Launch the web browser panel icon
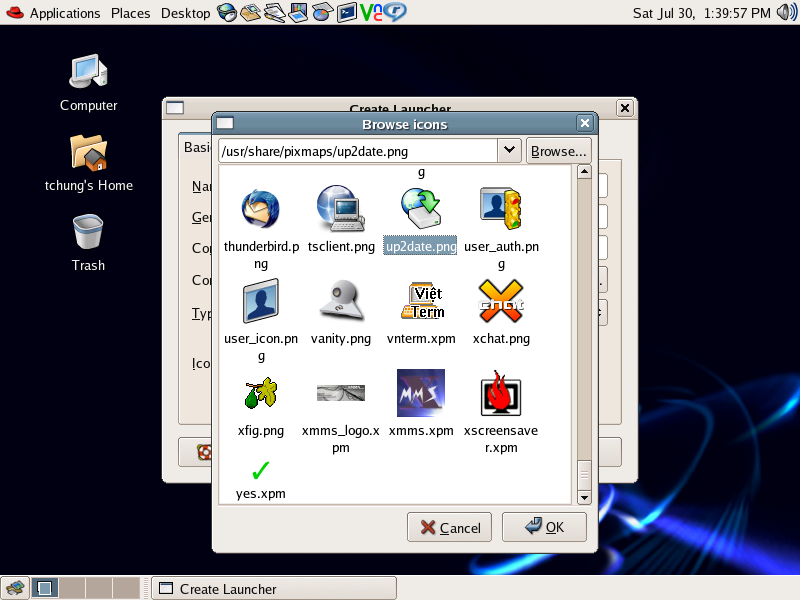 pos(227,12)
